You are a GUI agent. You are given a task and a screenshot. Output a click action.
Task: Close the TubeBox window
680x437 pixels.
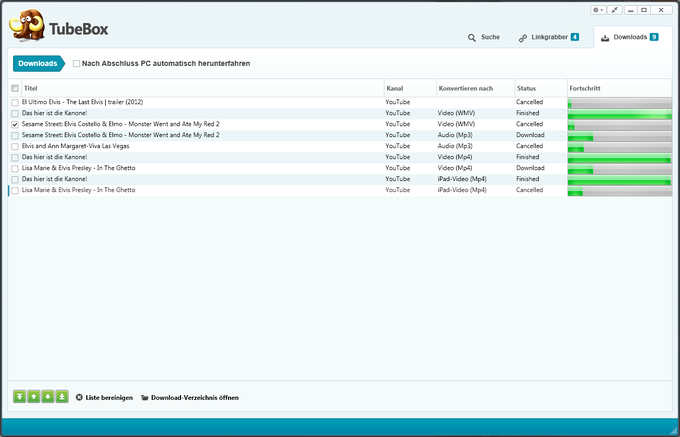point(661,10)
